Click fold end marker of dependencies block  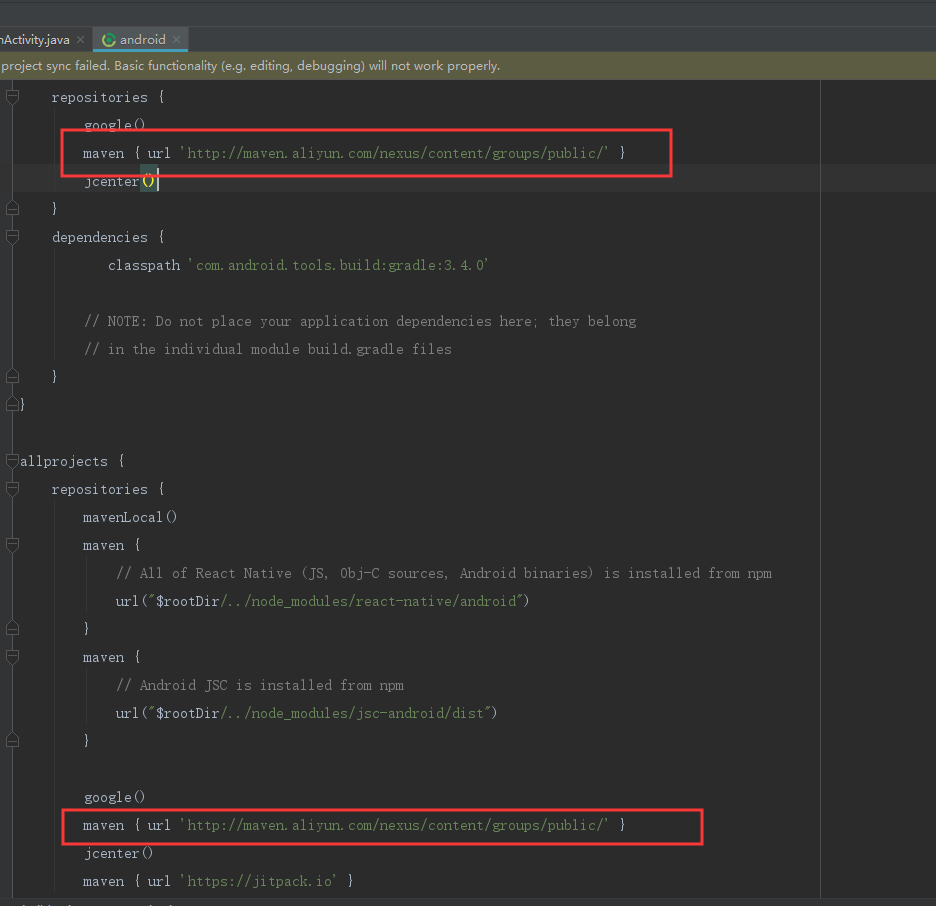point(12,376)
